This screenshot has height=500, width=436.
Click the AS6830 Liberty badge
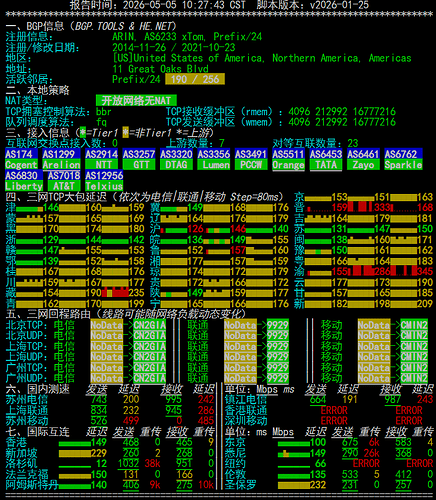pos(24,181)
